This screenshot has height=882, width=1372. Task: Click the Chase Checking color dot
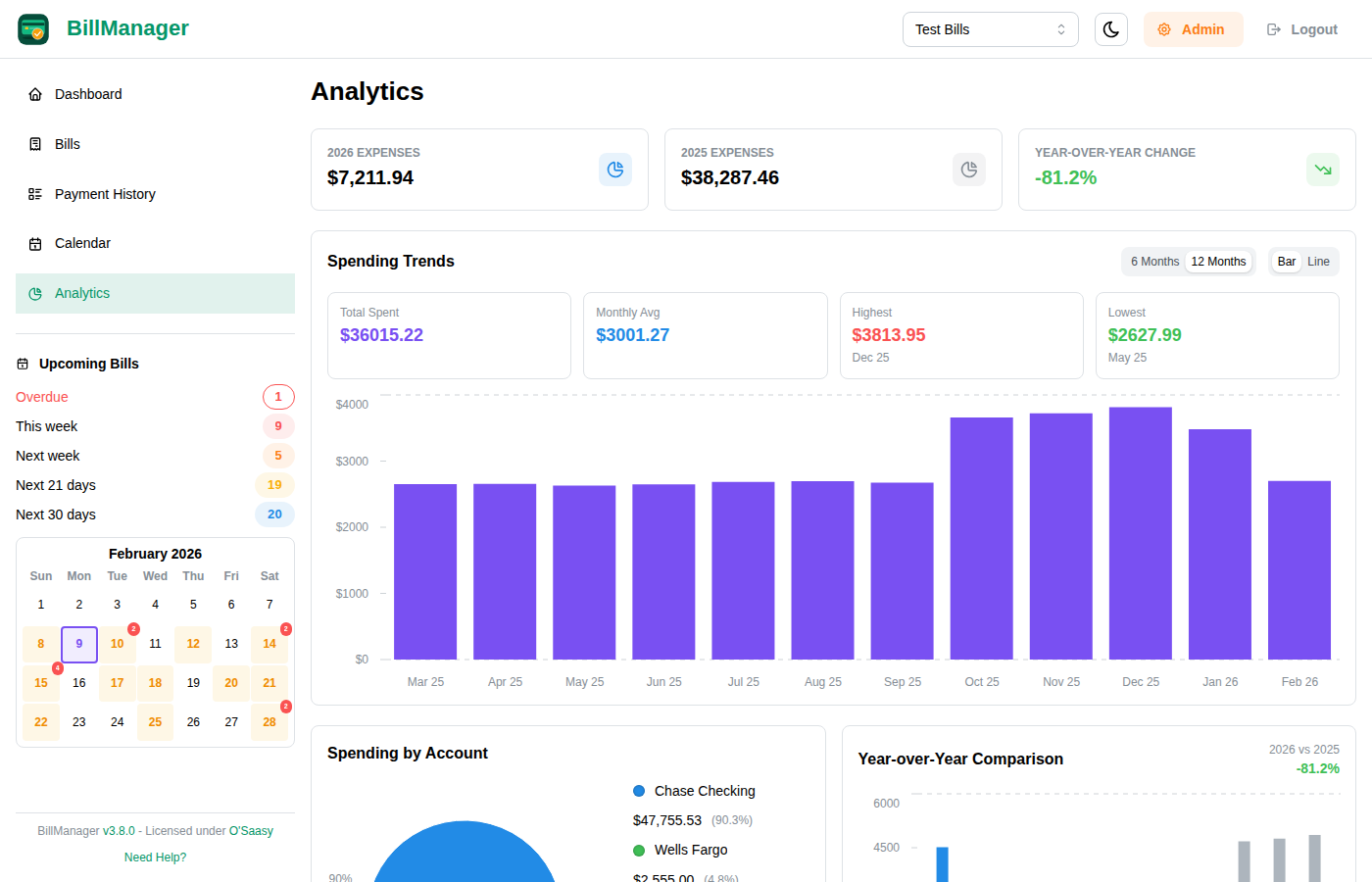pos(639,791)
